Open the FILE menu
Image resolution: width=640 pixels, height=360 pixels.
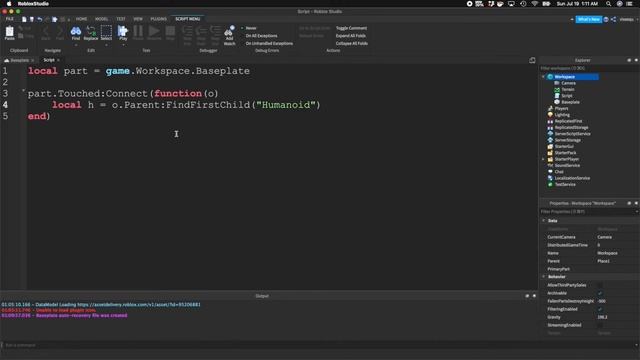[x=9, y=19]
